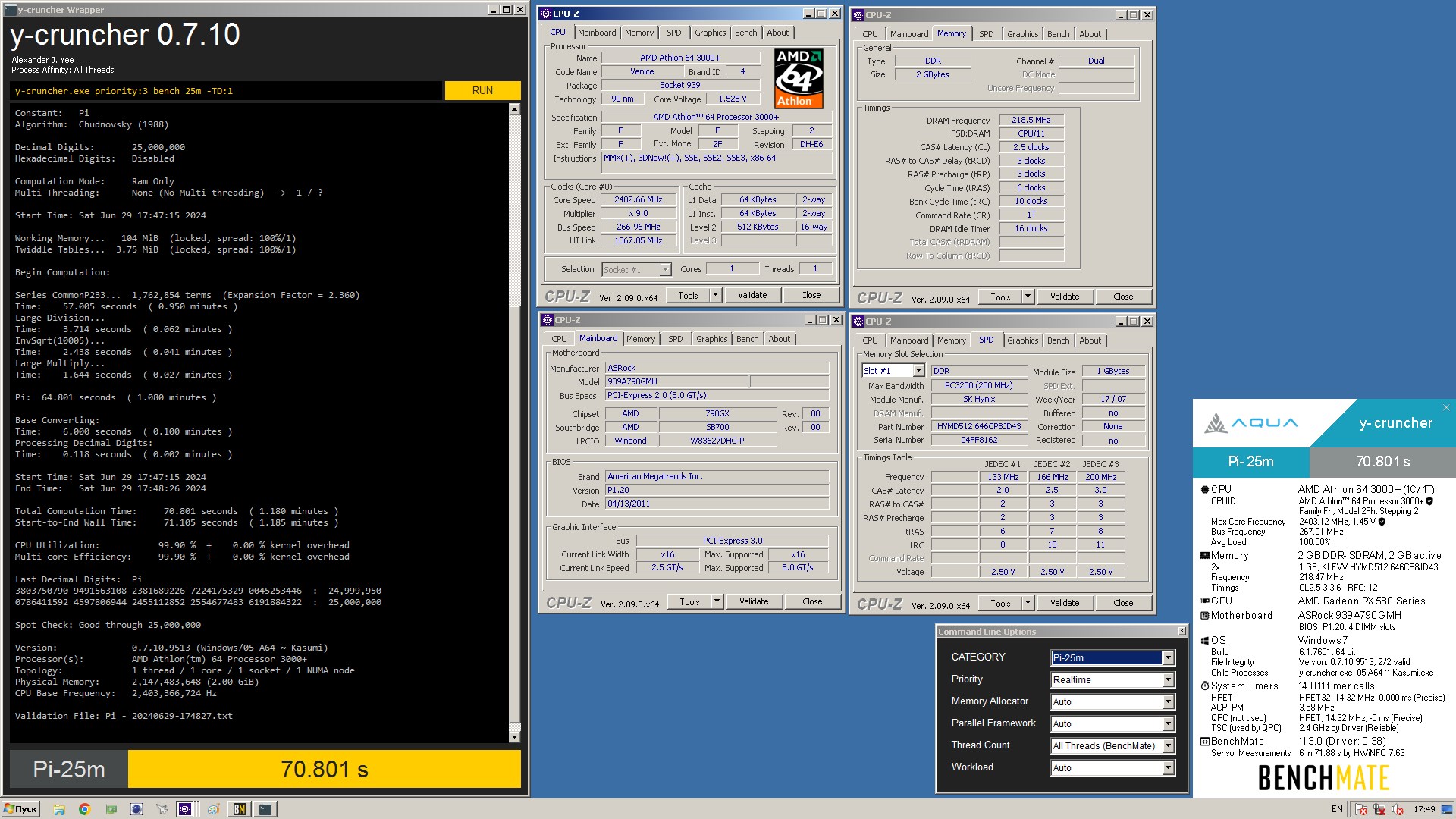Viewport: 1456px width, 819px height.
Task: Click the BENCHMATE logo at panel bottom
Action: (1323, 777)
